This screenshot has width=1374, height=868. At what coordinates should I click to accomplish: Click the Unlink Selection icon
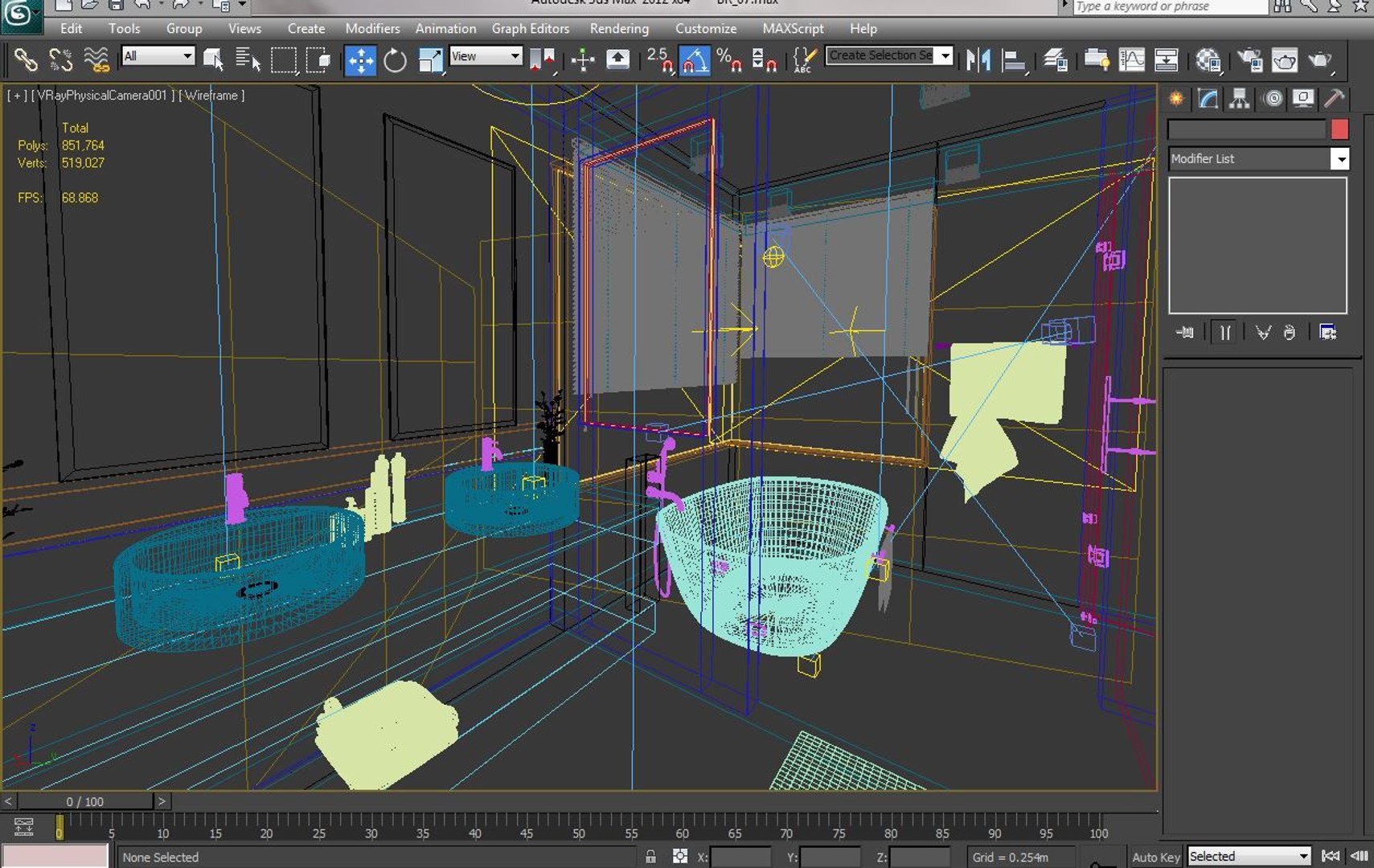(x=60, y=59)
